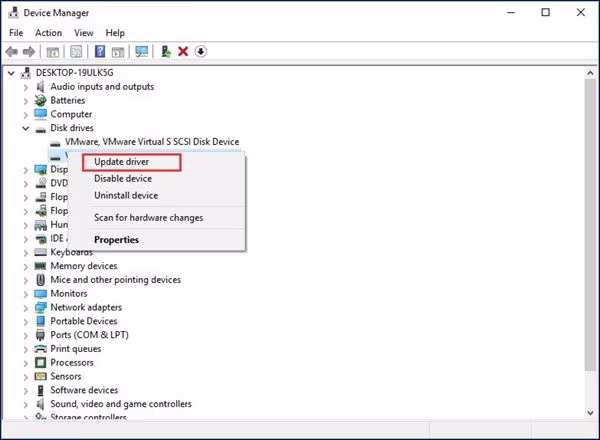Image resolution: width=600 pixels, height=440 pixels.
Task: Expand the Keyboards category
Action: (26, 253)
